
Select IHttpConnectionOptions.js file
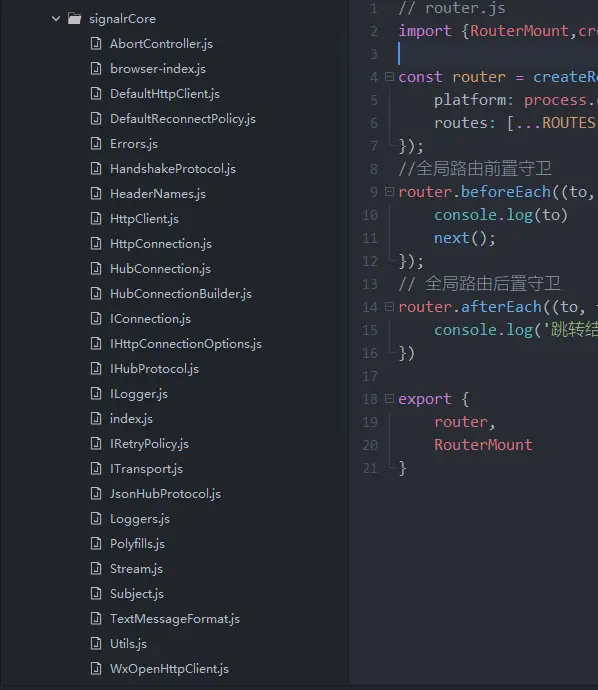tap(186, 344)
